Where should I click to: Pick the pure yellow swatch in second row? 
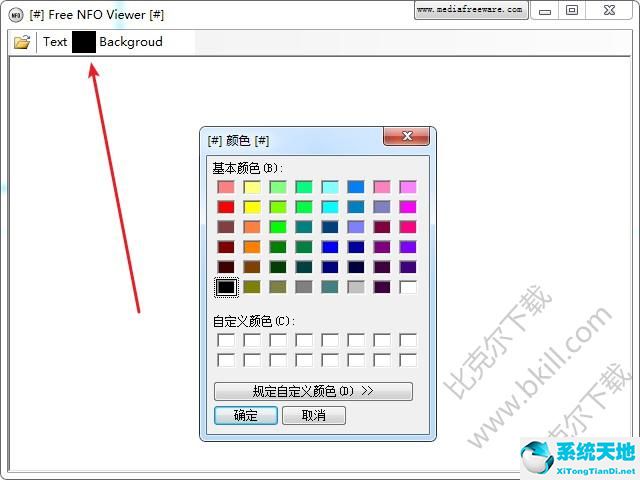(x=252, y=207)
